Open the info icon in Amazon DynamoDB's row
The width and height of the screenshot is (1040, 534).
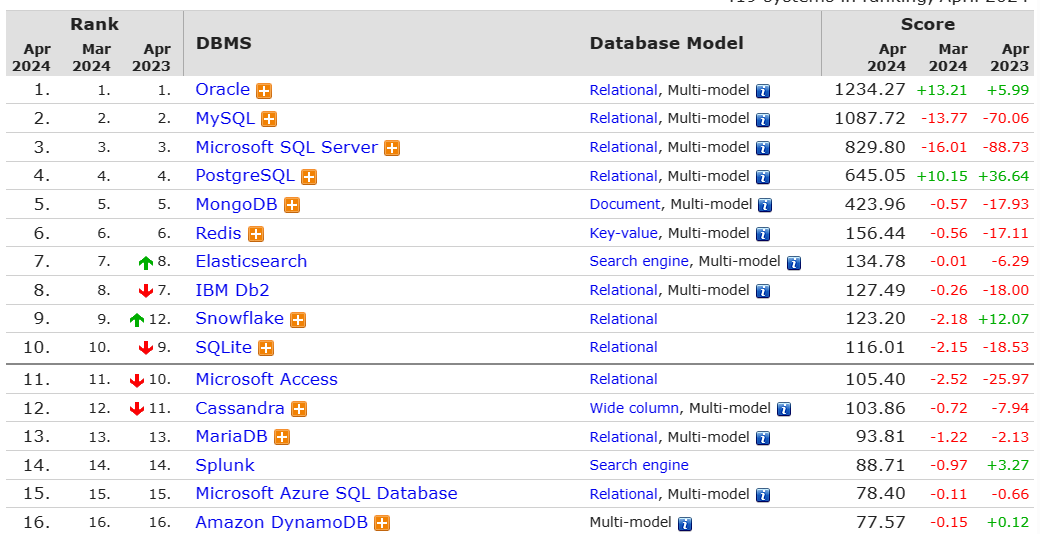[685, 524]
